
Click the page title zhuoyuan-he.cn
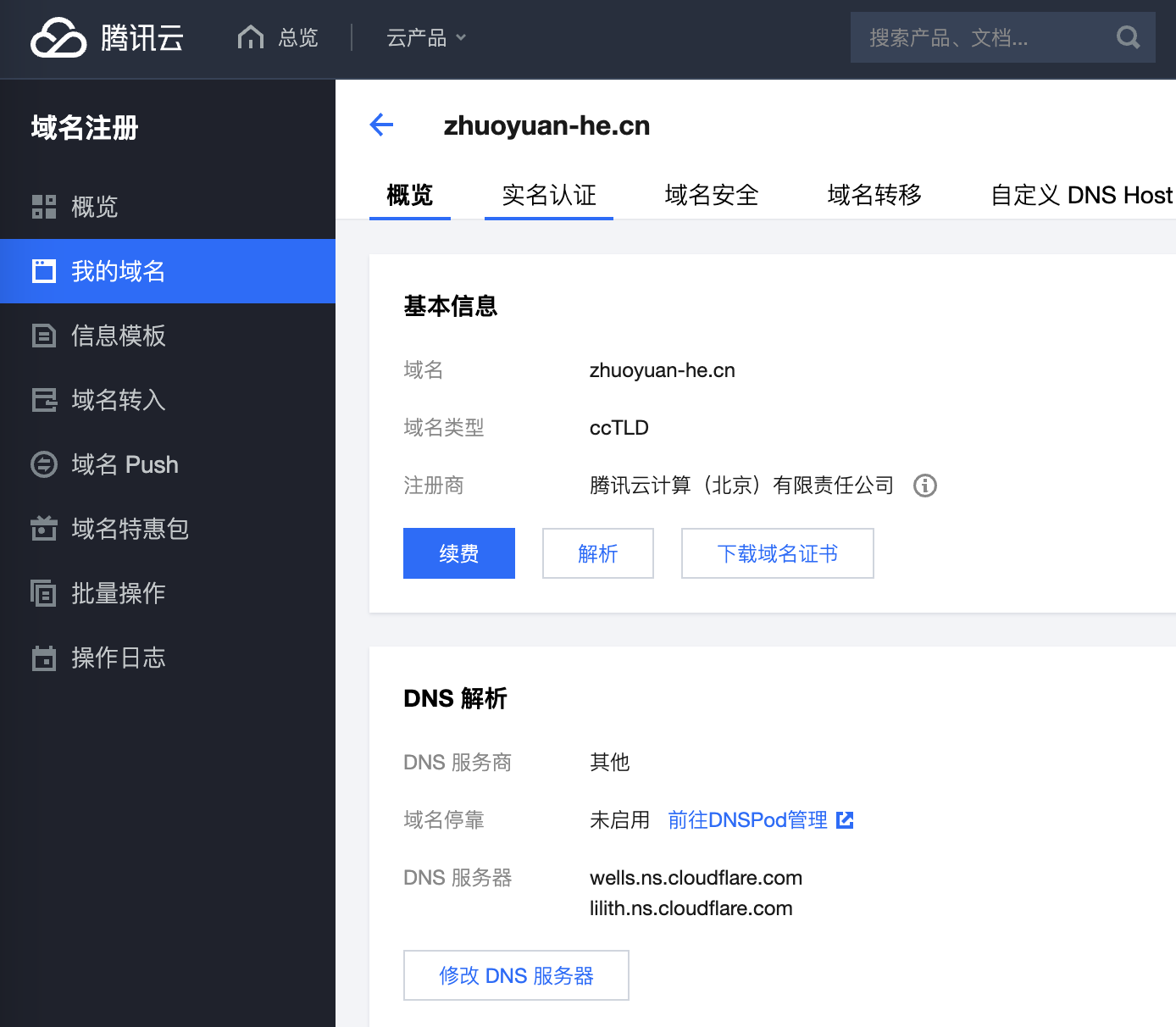click(547, 125)
